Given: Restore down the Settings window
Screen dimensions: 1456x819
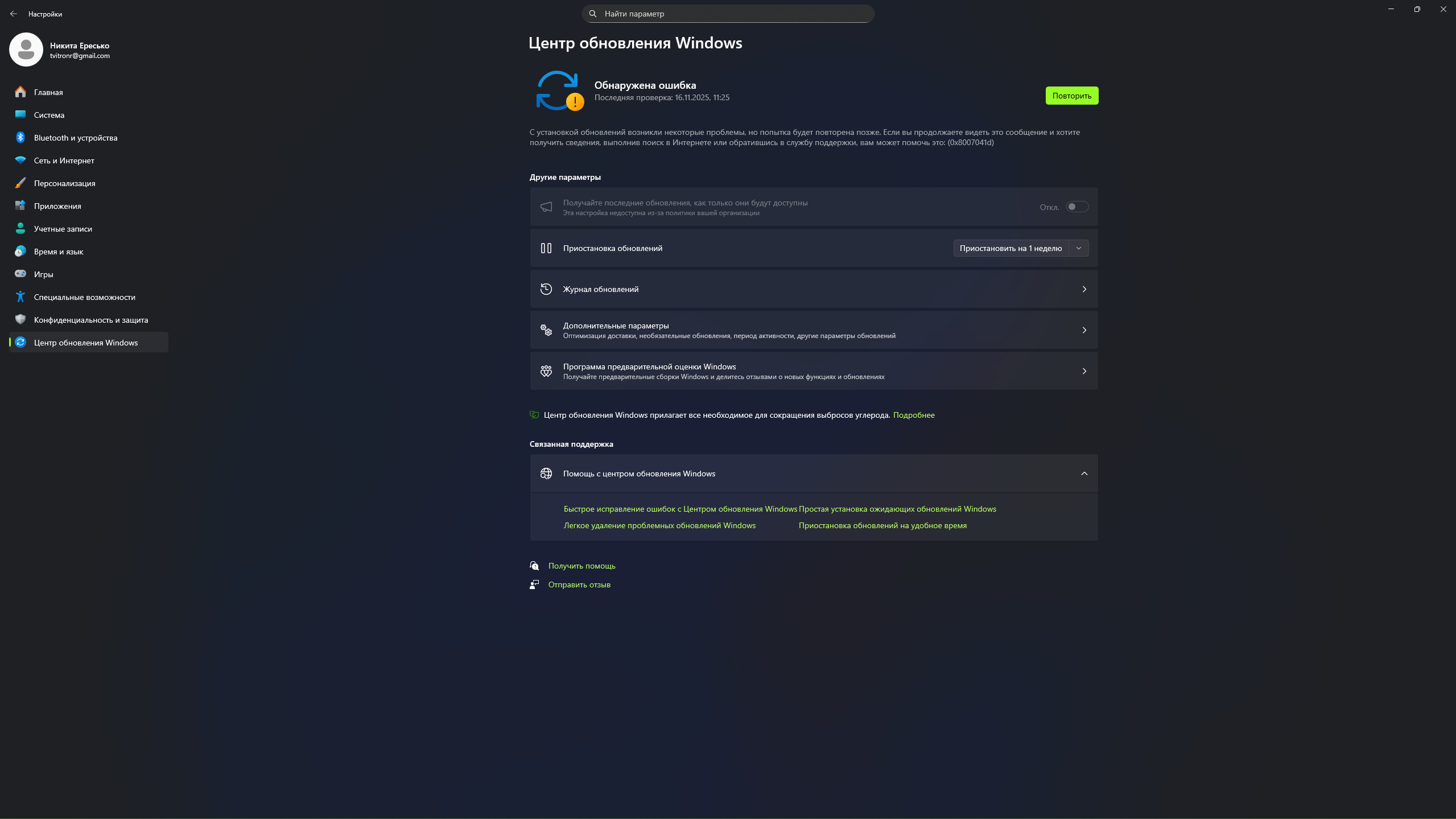Looking at the screenshot, I should point(1417,9).
